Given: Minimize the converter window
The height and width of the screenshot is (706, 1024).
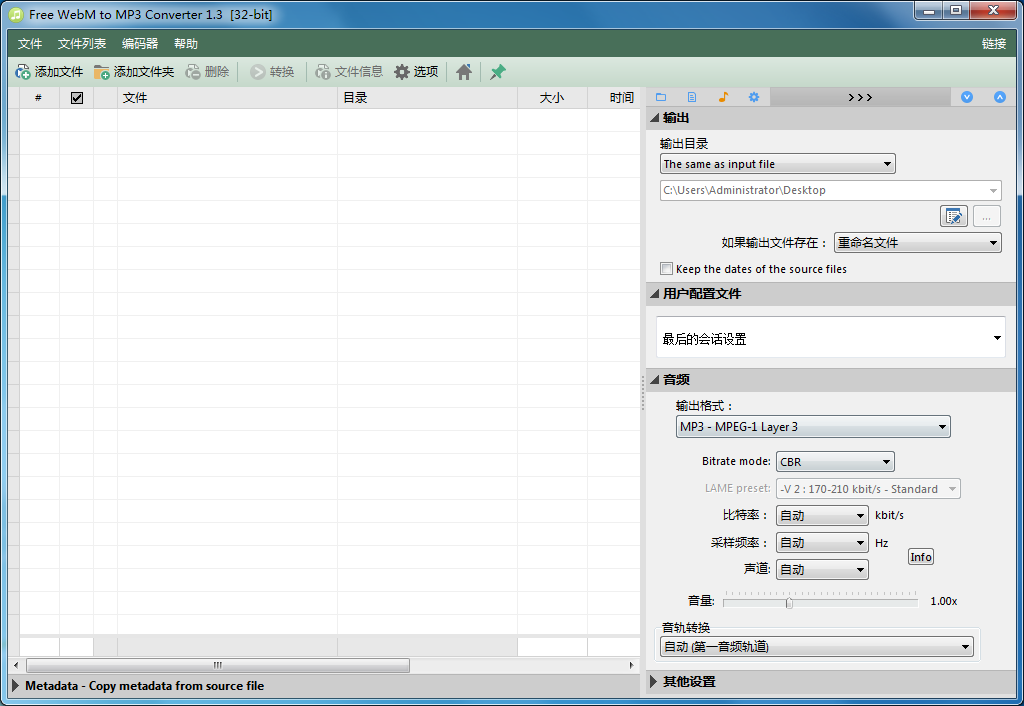Looking at the screenshot, I should pos(929,10).
